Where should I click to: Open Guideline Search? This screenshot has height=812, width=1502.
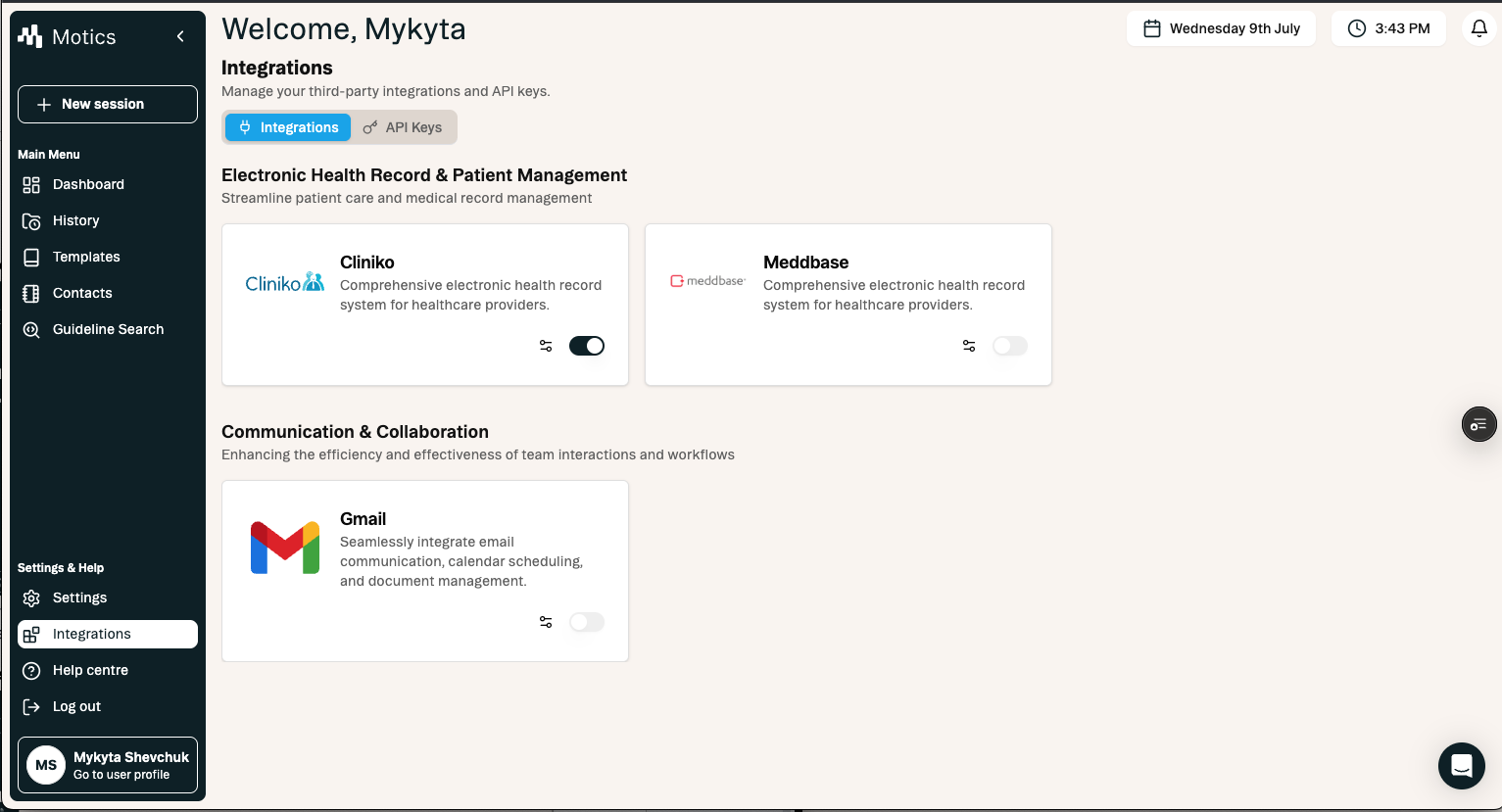[108, 329]
